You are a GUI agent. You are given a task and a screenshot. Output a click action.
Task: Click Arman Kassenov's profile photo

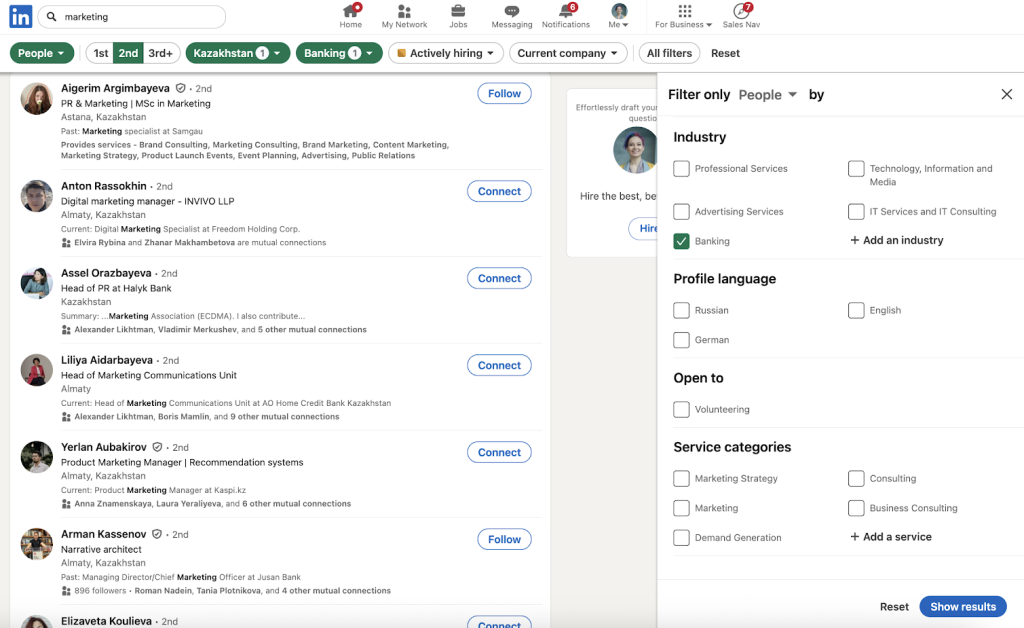(37, 544)
